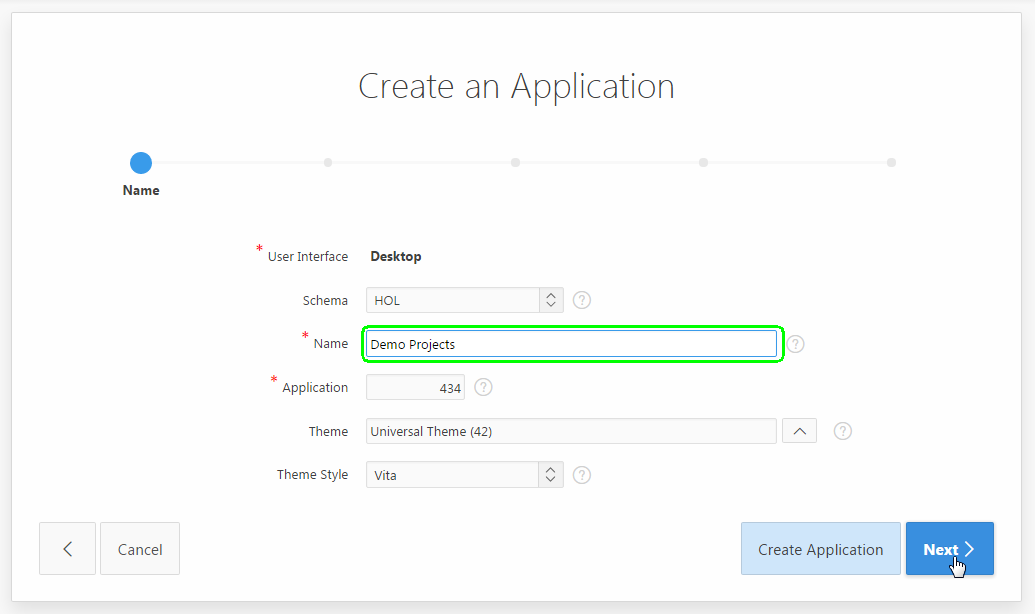Go to the fourth wizard step dot
The height and width of the screenshot is (614, 1035).
click(703, 162)
